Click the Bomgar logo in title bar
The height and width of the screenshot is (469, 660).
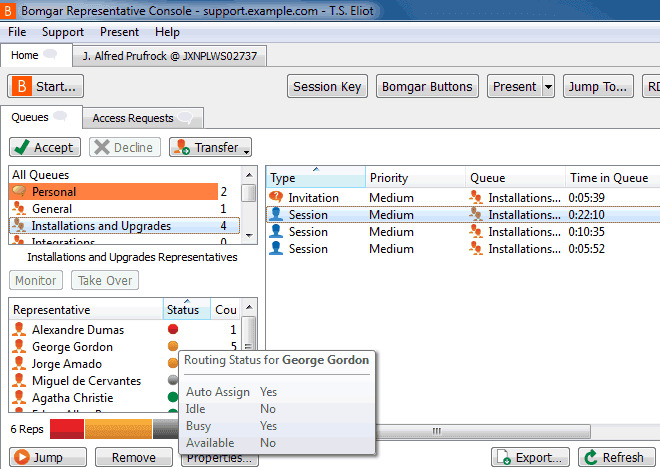click(8, 10)
